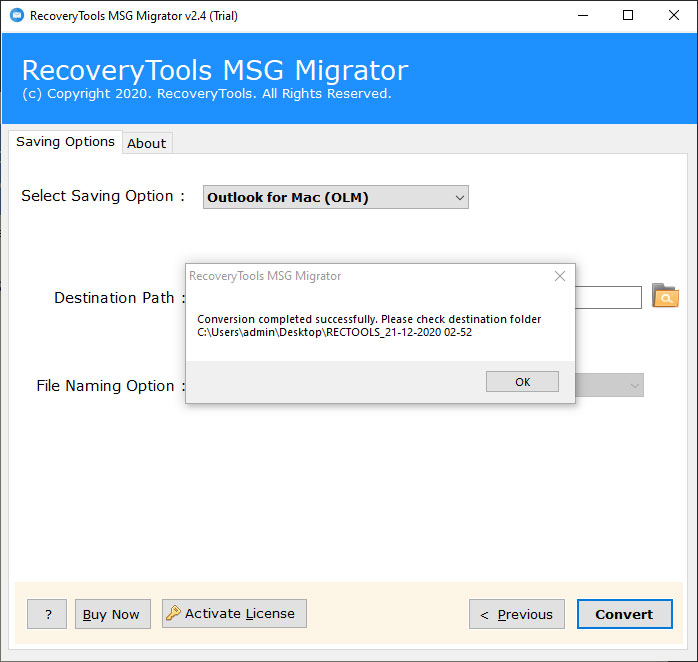Click the 'Select Saving Option :' label

[103, 196]
